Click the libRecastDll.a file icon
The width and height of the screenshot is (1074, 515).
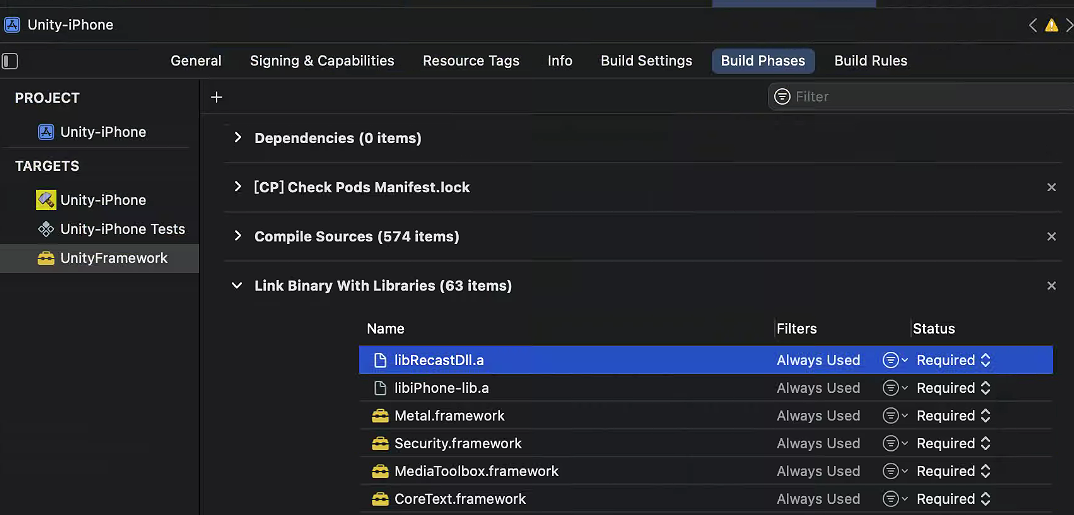[380, 360]
